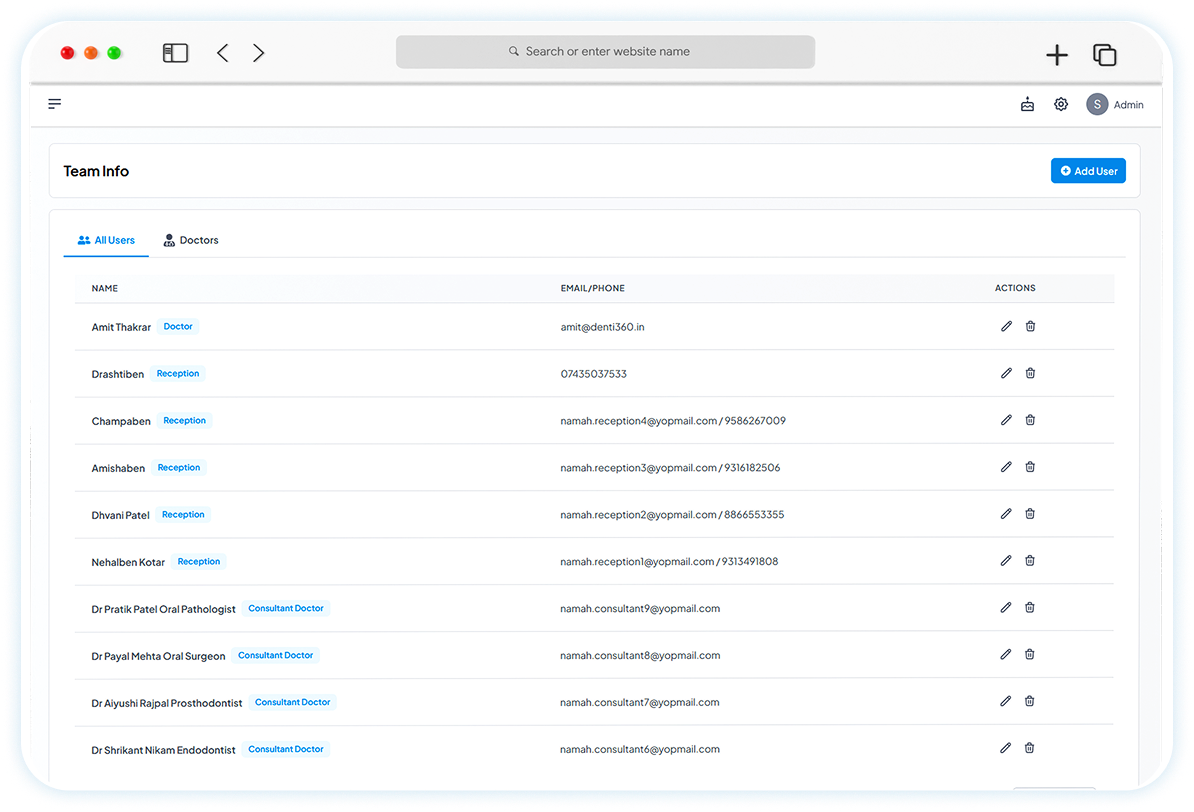Edit Amit Thakrar's user record
This screenshot has width=1194, height=812.
(x=1006, y=326)
